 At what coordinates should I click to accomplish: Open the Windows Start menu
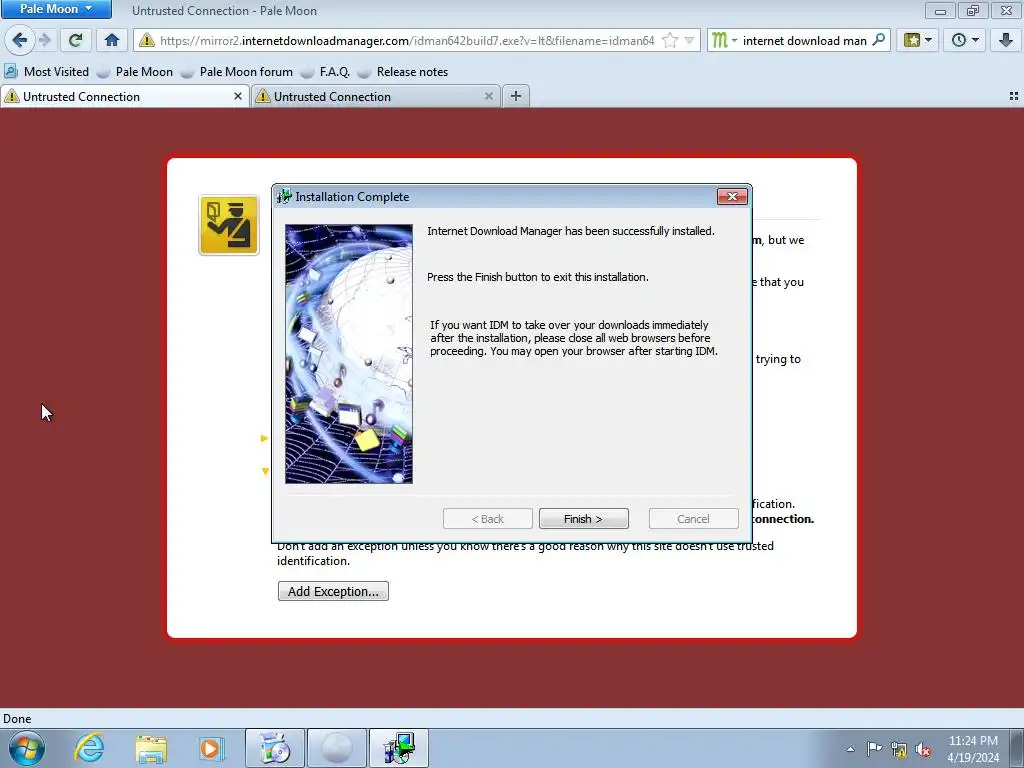[27, 748]
